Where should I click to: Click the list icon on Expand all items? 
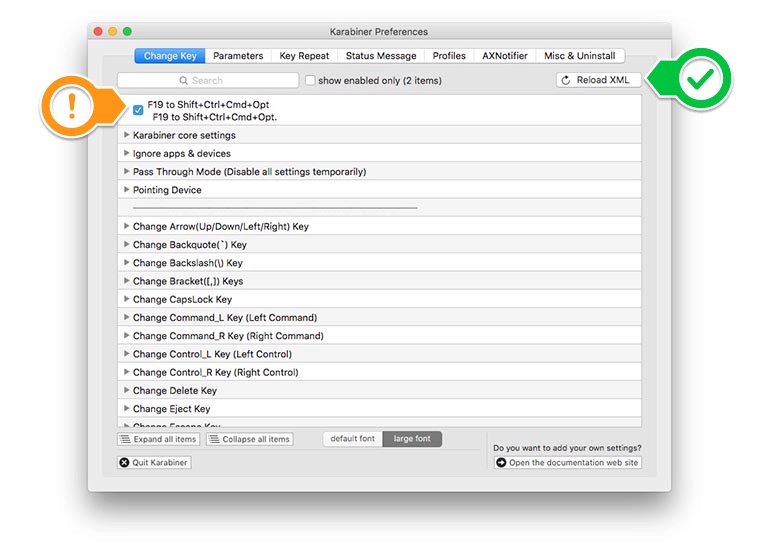pyautogui.click(x=126, y=439)
